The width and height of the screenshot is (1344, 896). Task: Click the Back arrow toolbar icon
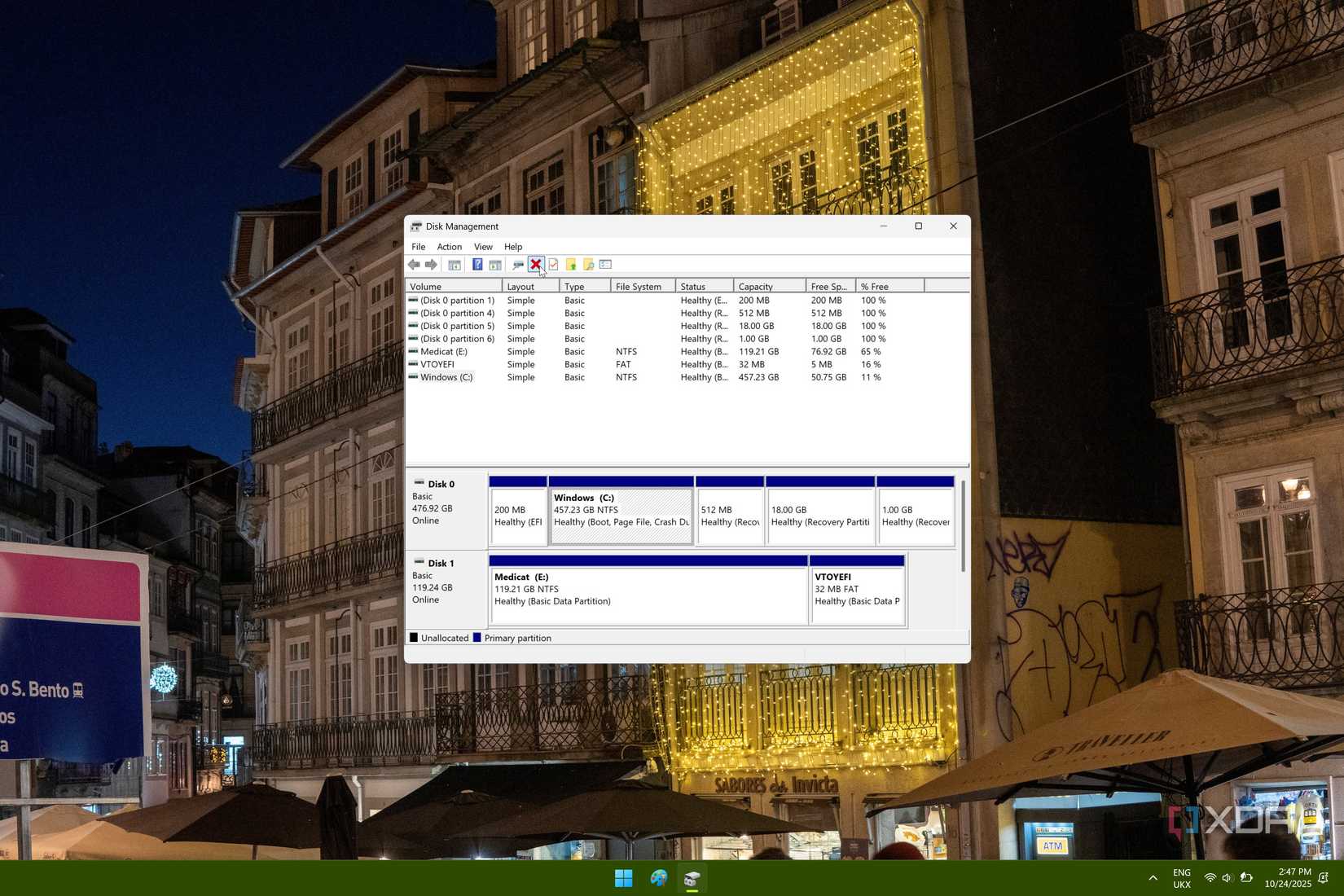[x=414, y=265]
